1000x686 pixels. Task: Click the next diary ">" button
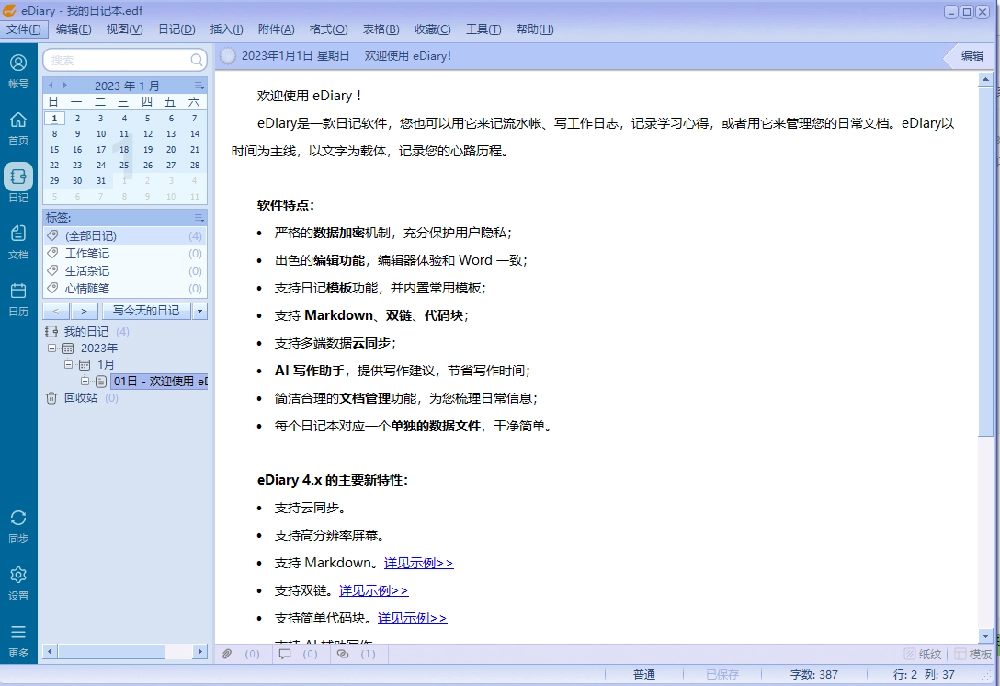click(84, 311)
